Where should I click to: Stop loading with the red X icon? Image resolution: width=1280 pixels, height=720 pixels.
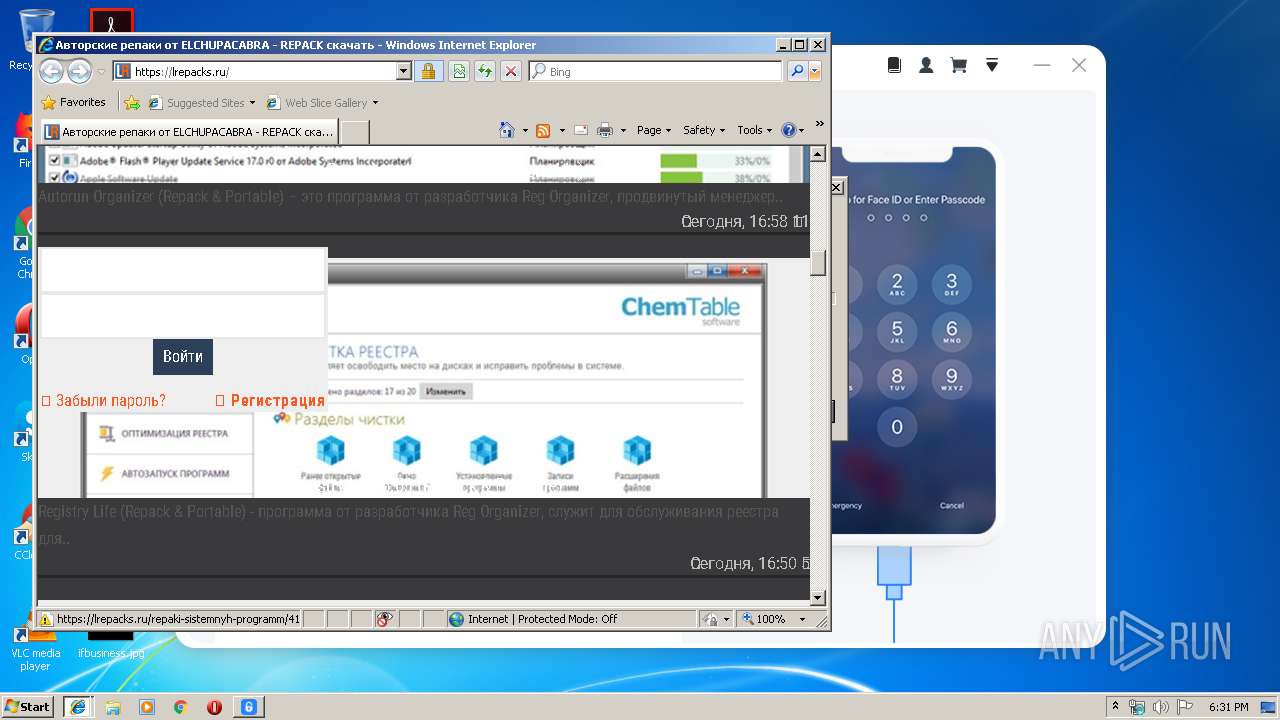pyautogui.click(x=510, y=71)
